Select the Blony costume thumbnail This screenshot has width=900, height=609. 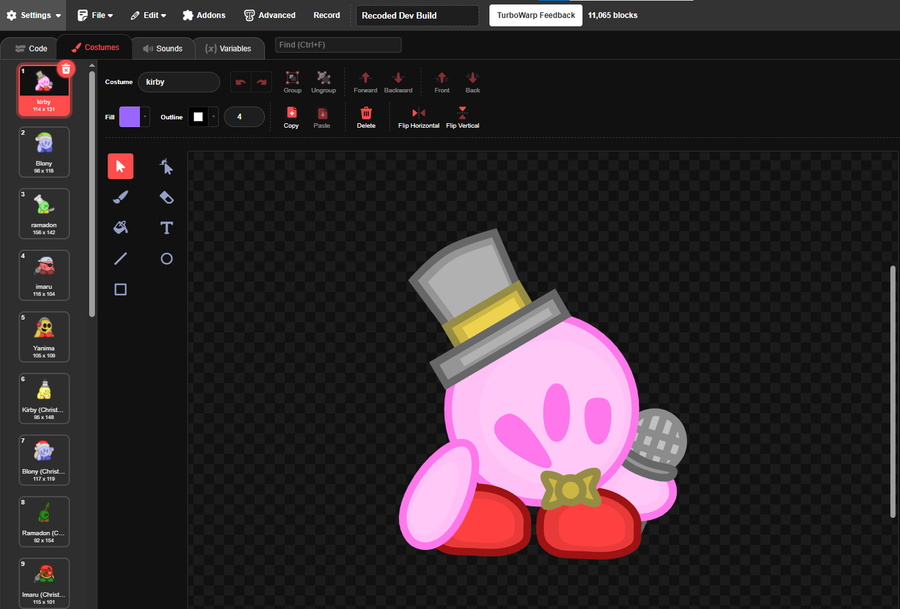click(x=44, y=152)
